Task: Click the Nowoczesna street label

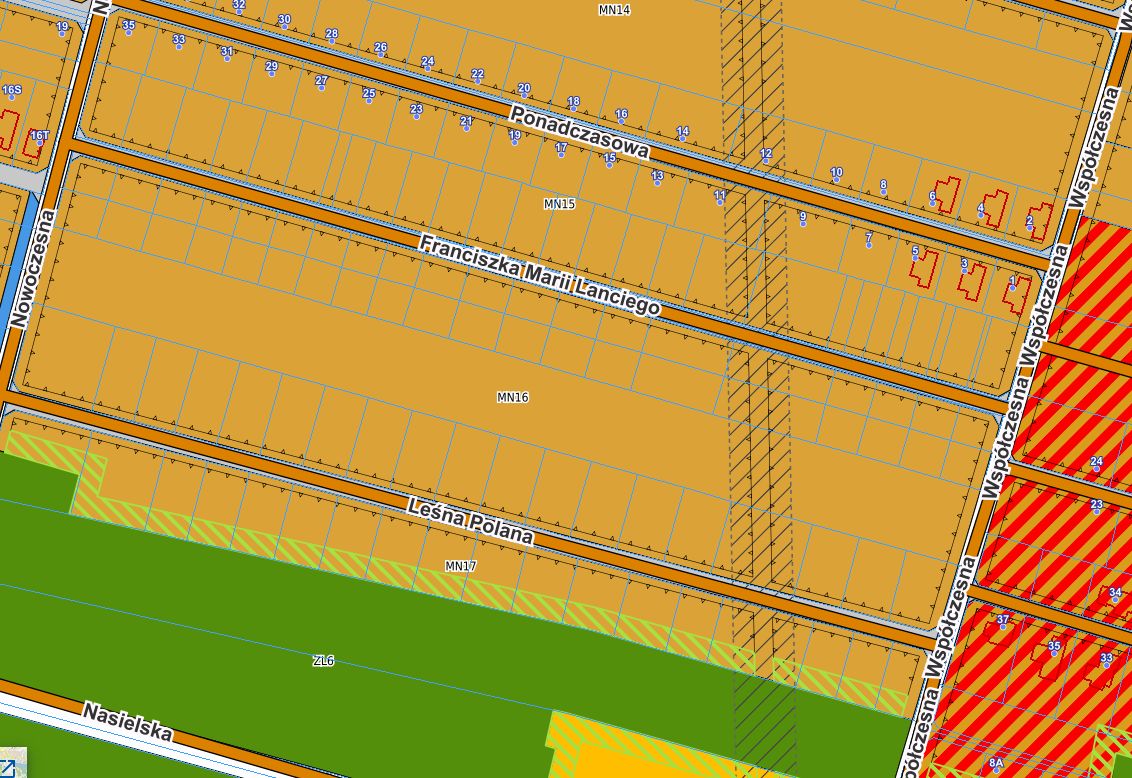Action: (x=33, y=268)
